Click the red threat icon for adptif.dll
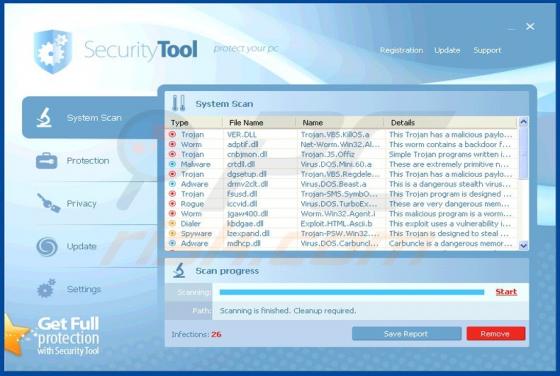560x376 pixels. (172, 144)
